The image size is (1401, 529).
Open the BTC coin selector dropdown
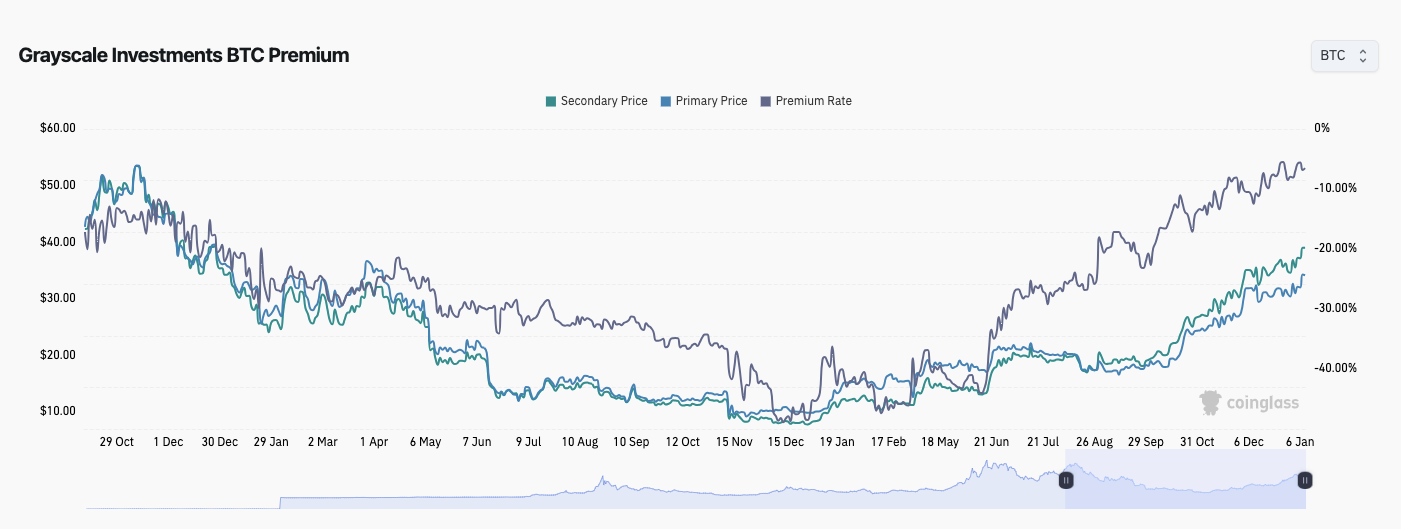click(x=1343, y=56)
